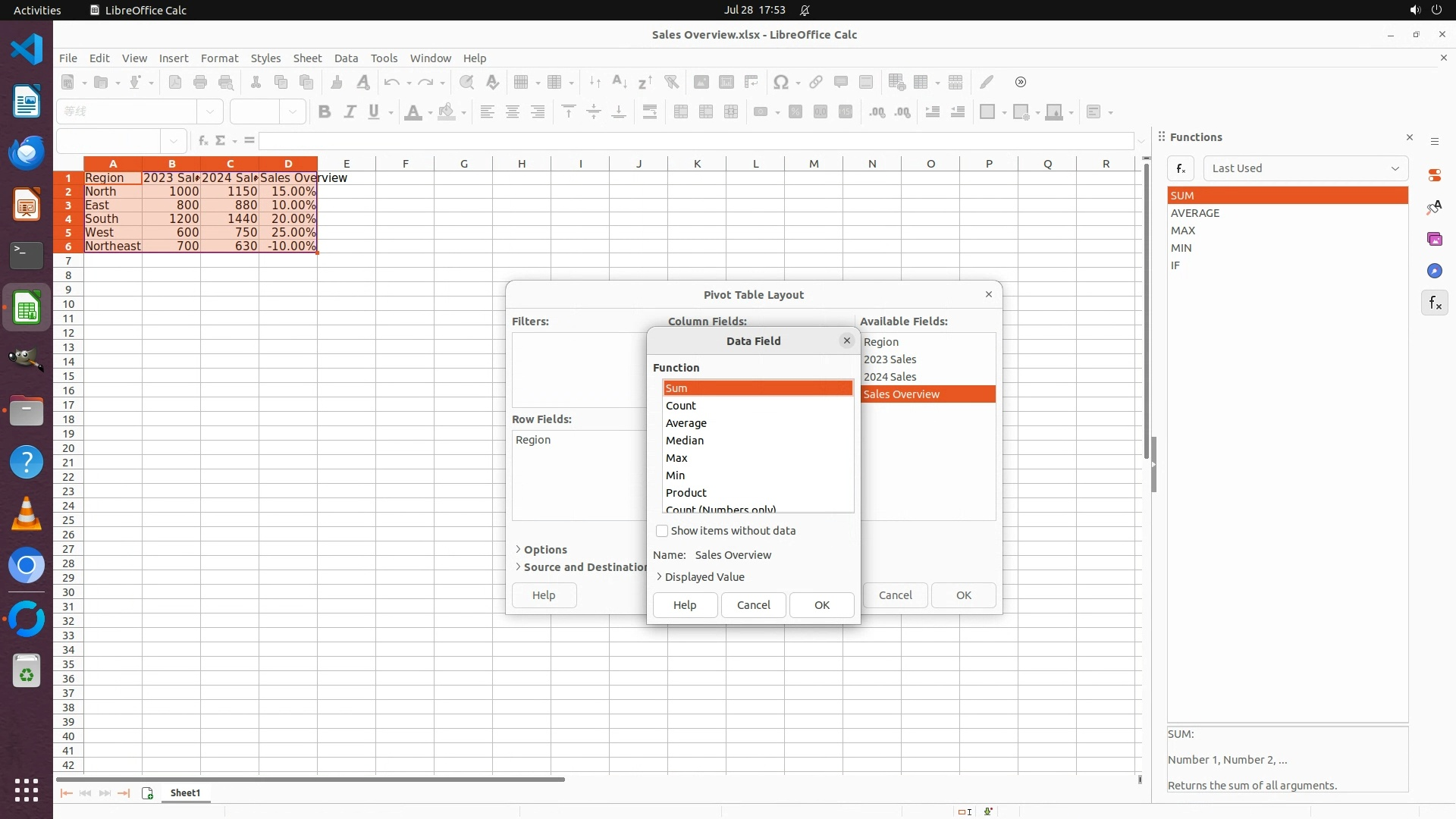Image resolution: width=1456 pixels, height=819 pixels.
Task: Open the sidebar Navigator compass icon
Action: [x=1434, y=271]
